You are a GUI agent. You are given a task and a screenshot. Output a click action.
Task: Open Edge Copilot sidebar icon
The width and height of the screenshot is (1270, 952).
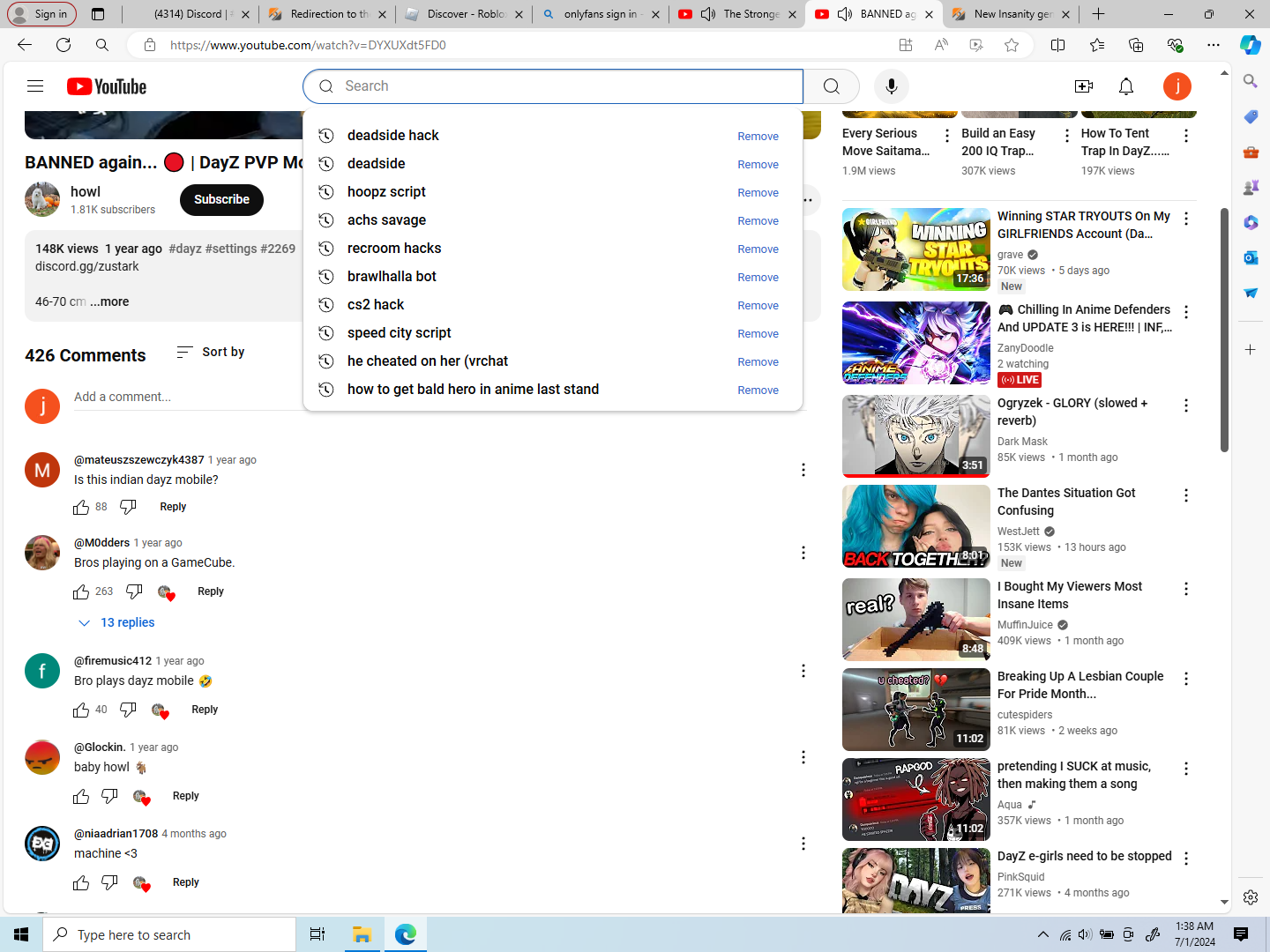(x=1251, y=45)
